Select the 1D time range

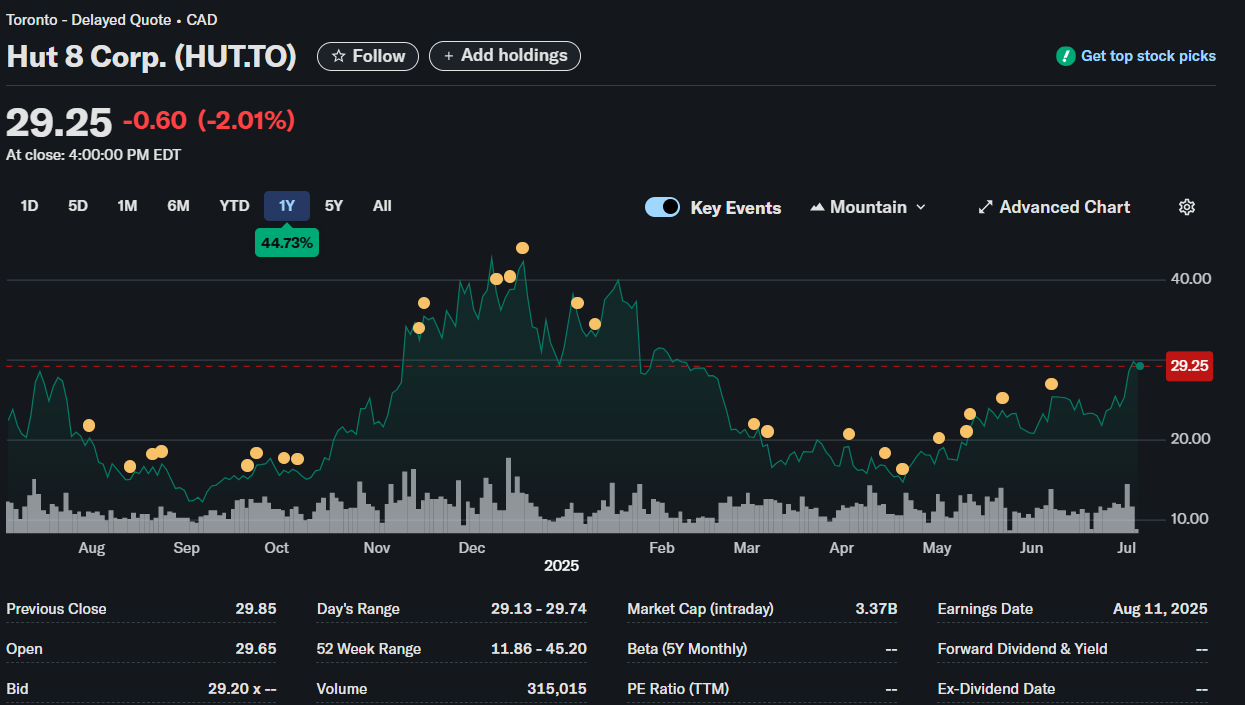click(29, 206)
